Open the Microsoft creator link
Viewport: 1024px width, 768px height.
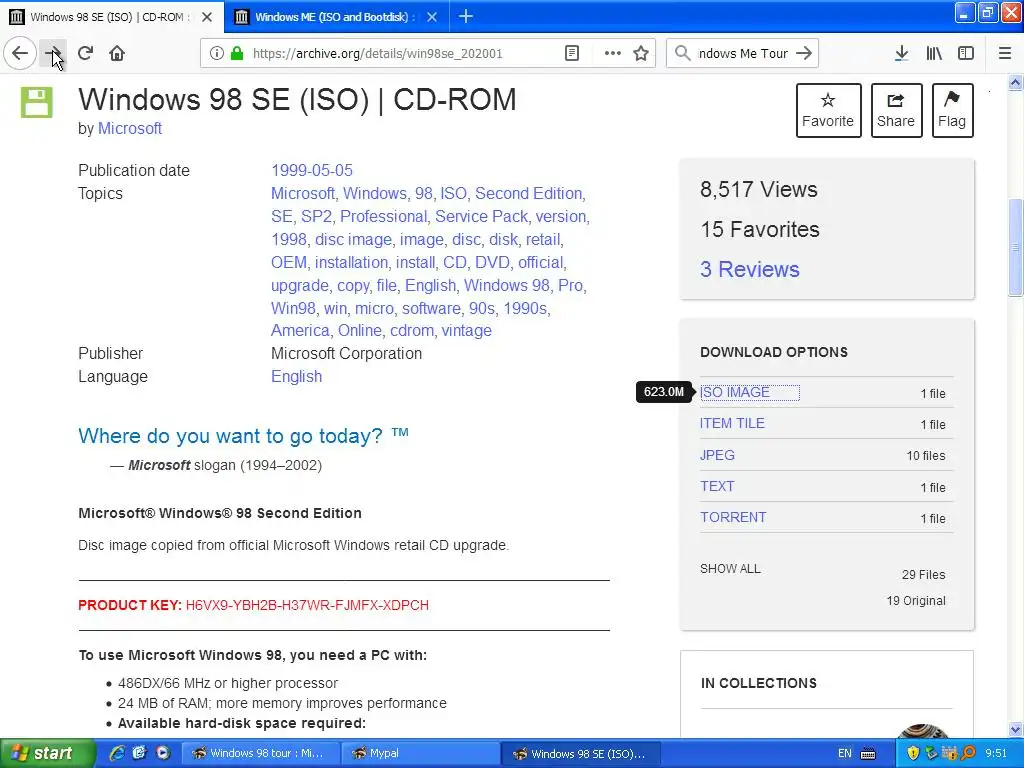pos(129,129)
